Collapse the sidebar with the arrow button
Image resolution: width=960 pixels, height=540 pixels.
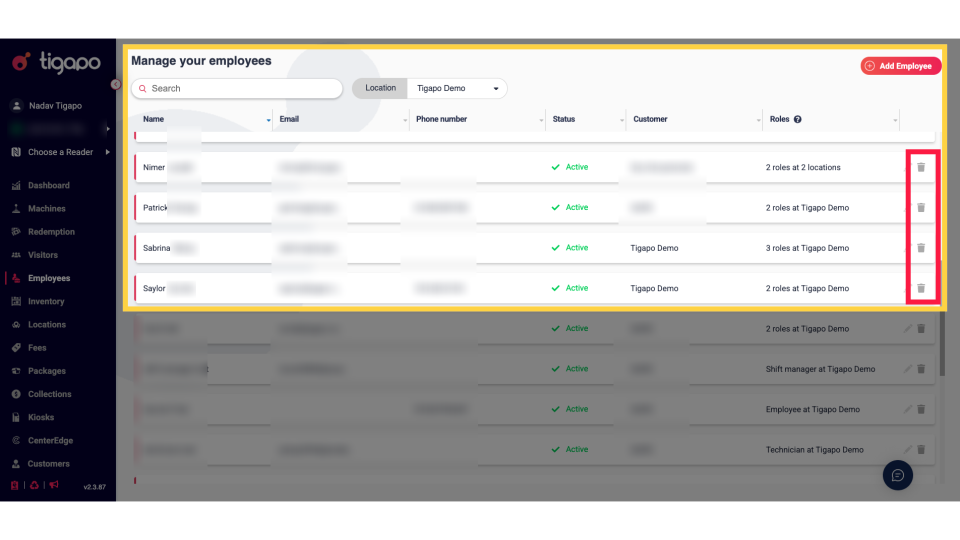(x=115, y=84)
